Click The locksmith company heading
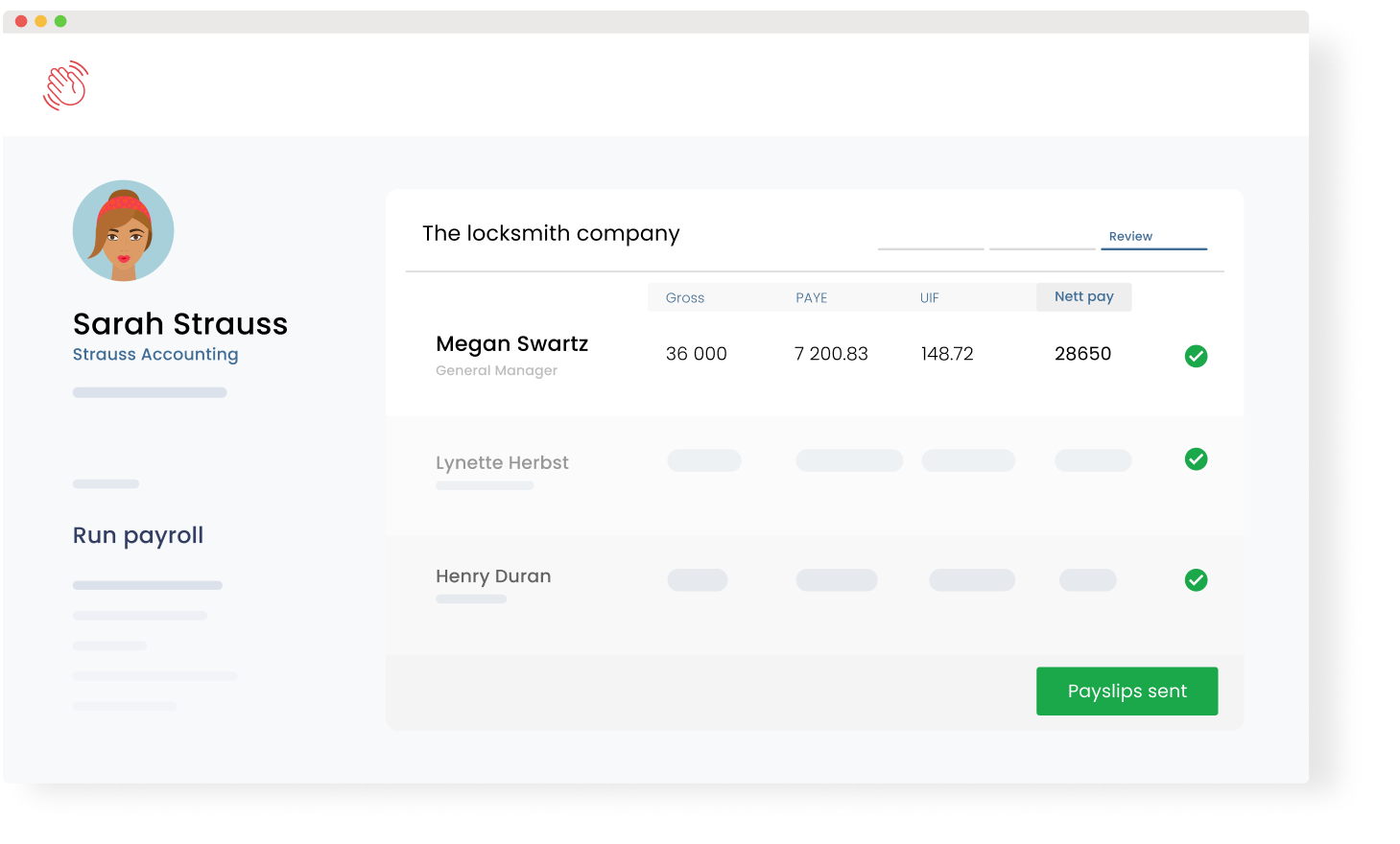The height and width of the screenshot is (844, 1400). tap(551, 233)
